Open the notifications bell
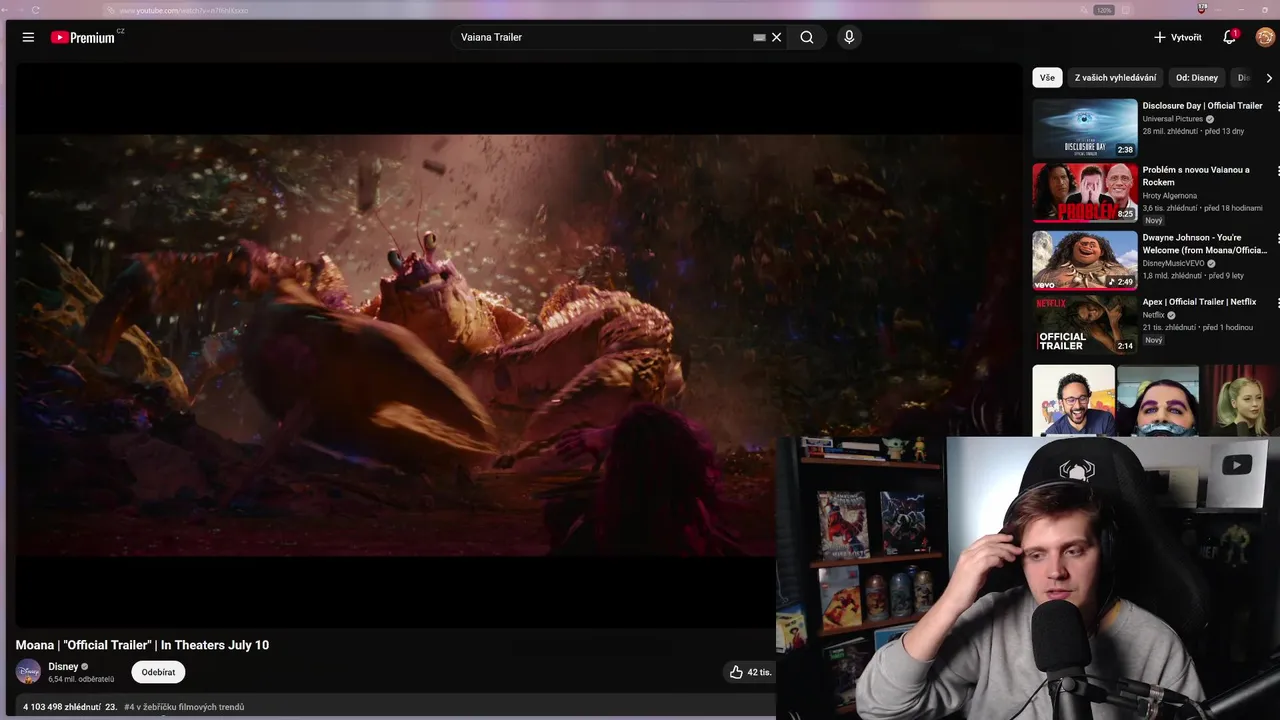The height and width of the screenshot is (720, 1280). tap(1229, 37)
